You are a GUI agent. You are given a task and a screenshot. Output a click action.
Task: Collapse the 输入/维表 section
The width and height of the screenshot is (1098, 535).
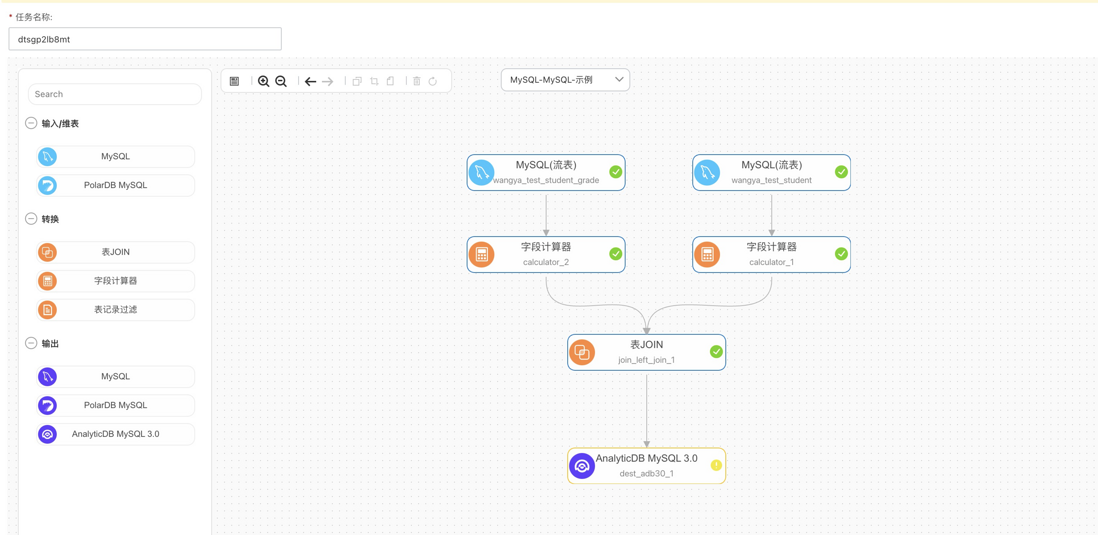click(x=31, y=123)
